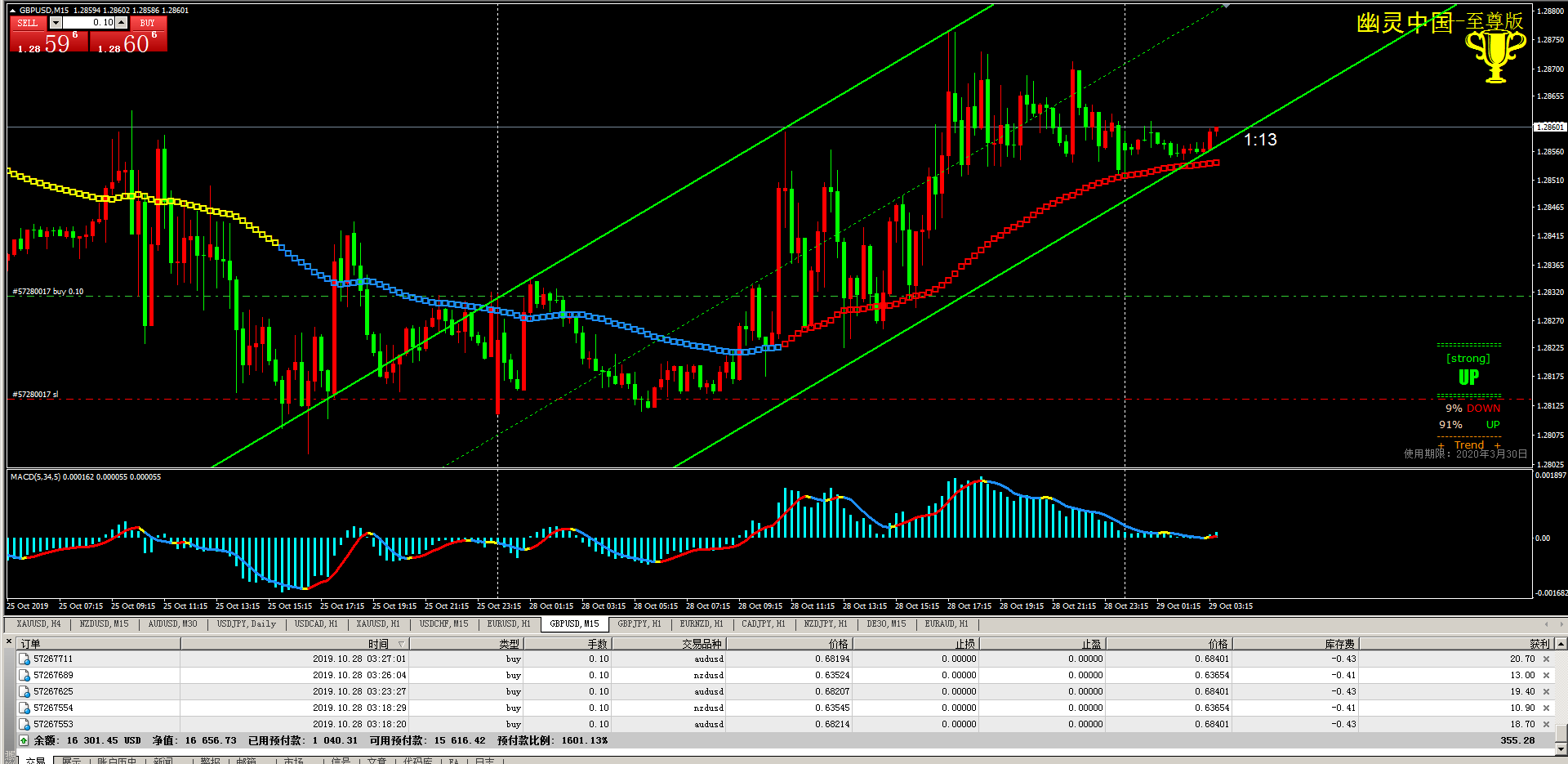Collapse the one-click trading panel triangle
Screen dimensions: 1568x764
12,11
